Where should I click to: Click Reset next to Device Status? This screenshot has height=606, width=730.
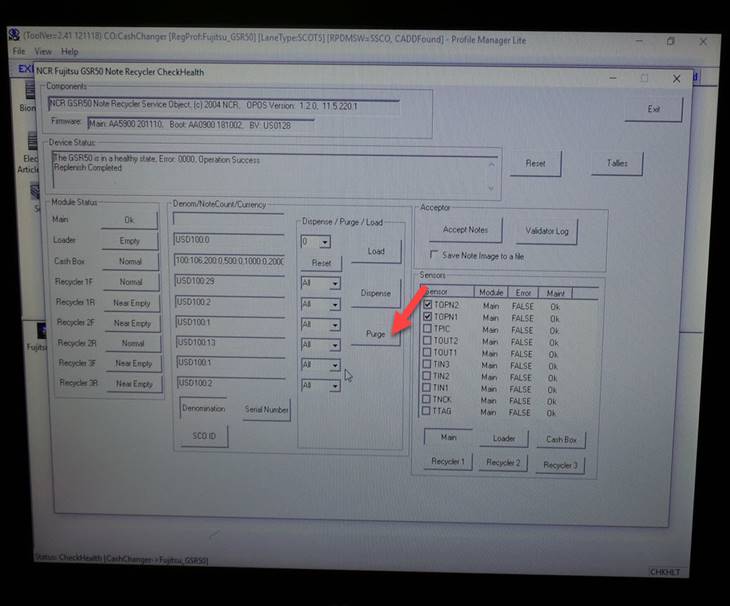535,163
